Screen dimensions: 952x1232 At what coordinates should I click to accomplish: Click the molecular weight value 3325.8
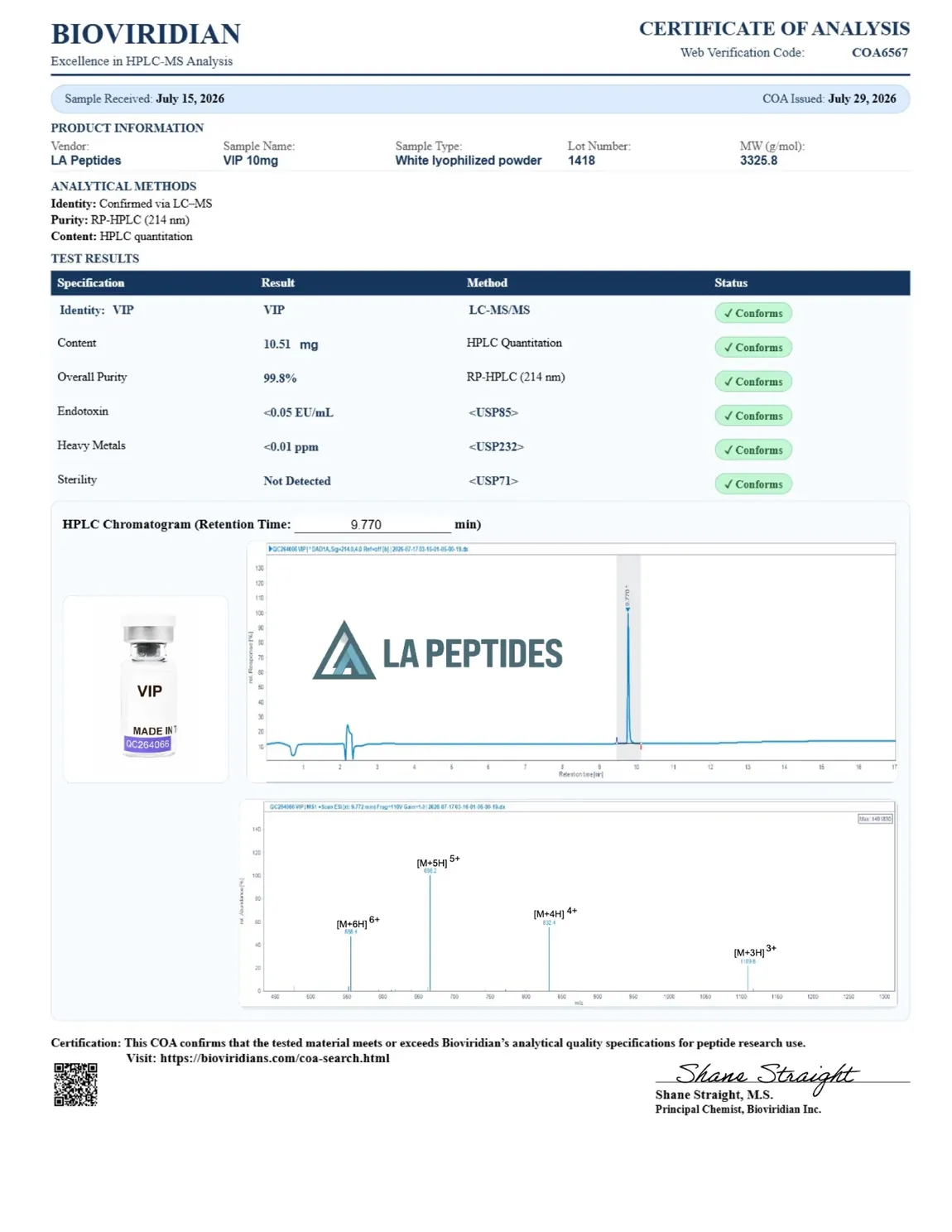click(x=758, y=161)
